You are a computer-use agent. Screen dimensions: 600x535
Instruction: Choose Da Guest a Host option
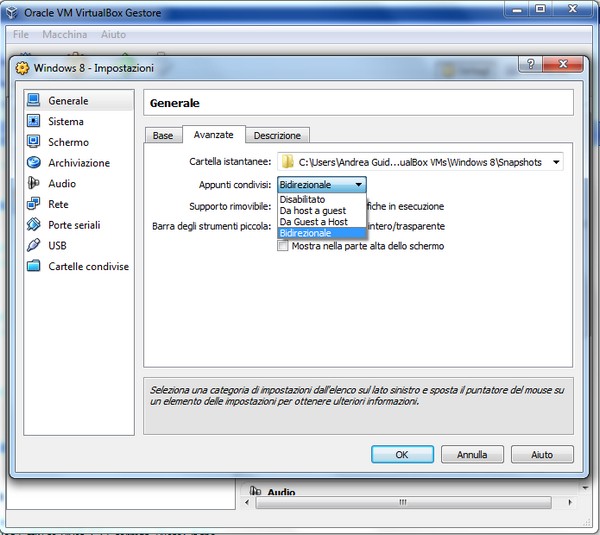[321, 222]
